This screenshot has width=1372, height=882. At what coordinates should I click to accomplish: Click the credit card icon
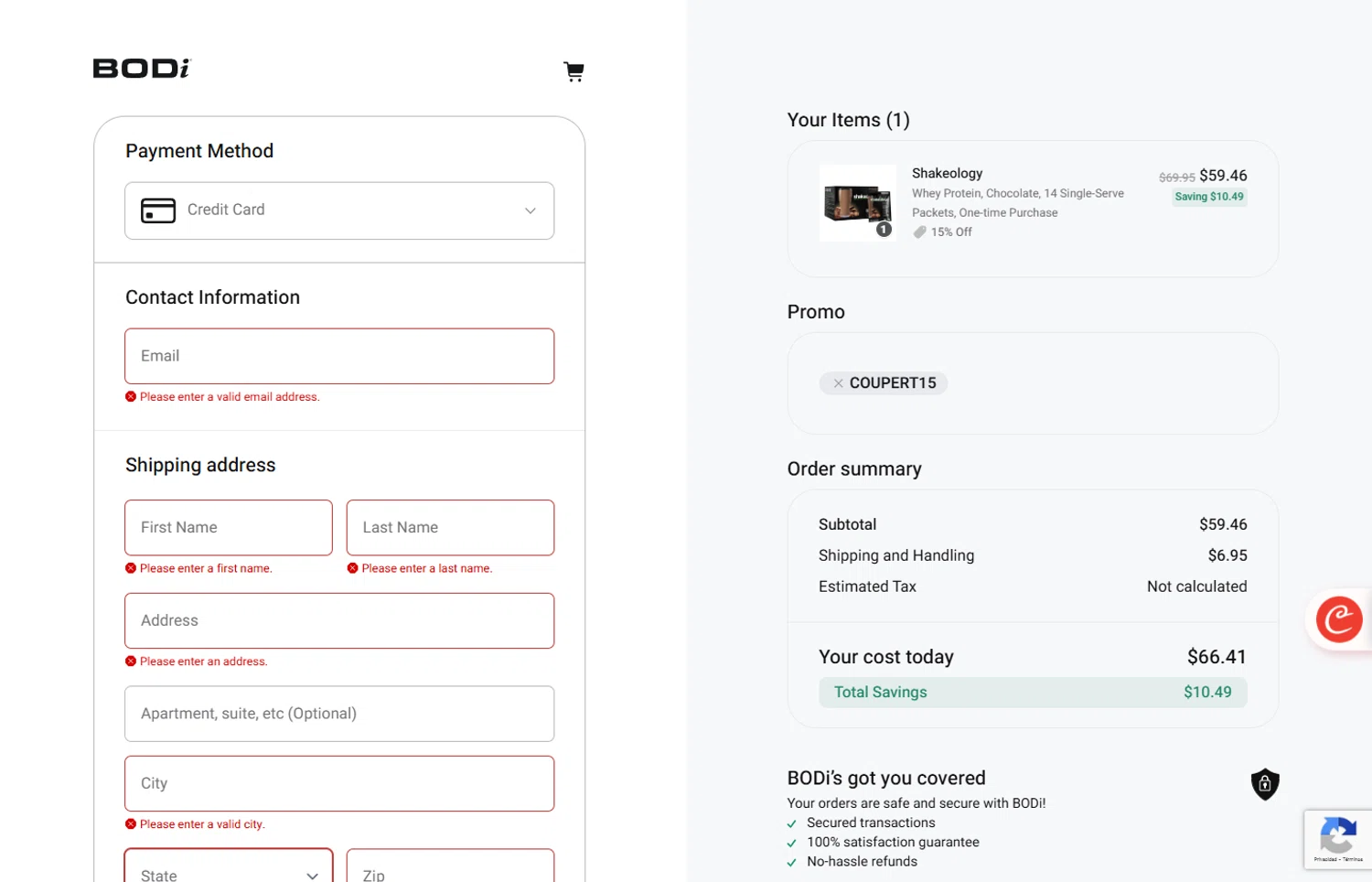pyautogui.click(x=158, y=210)
